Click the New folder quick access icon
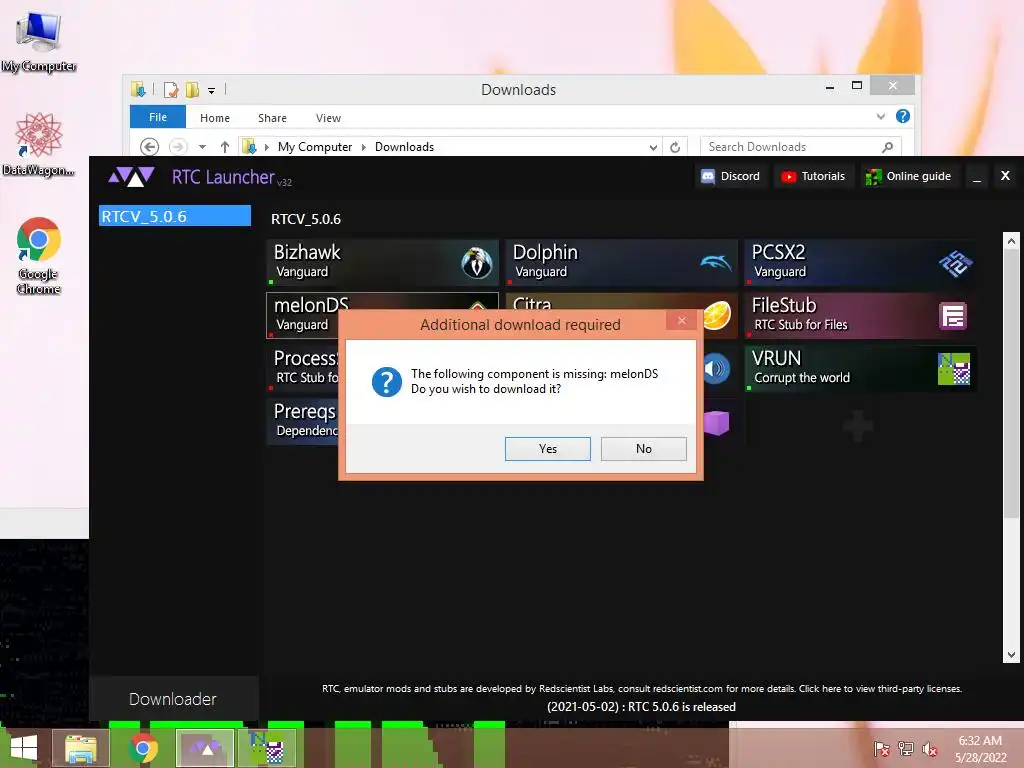Screen dimensions: 1024x768 click(x=193, y=90)
